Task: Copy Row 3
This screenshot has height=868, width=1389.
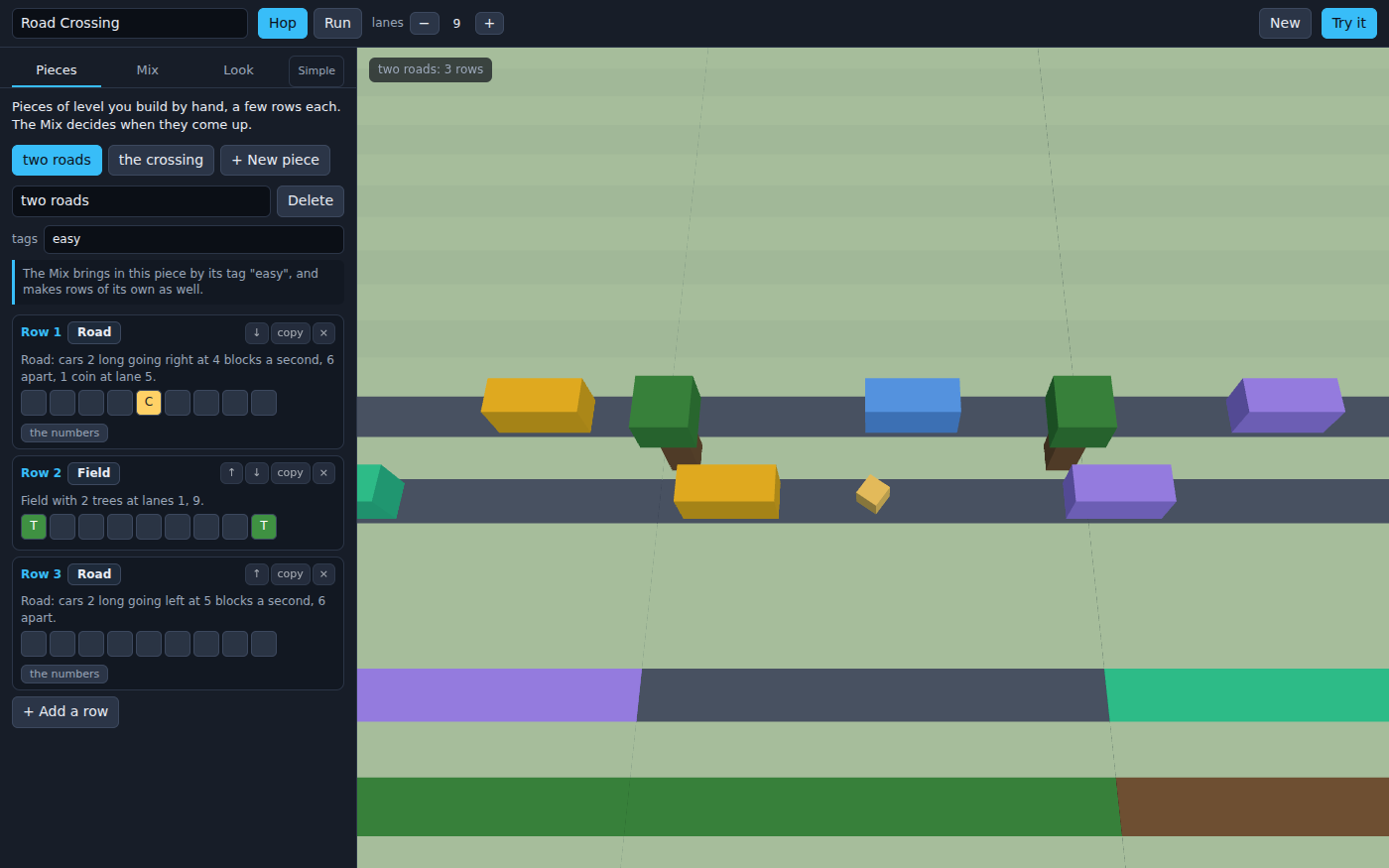Action: click(x=290, y=574)
